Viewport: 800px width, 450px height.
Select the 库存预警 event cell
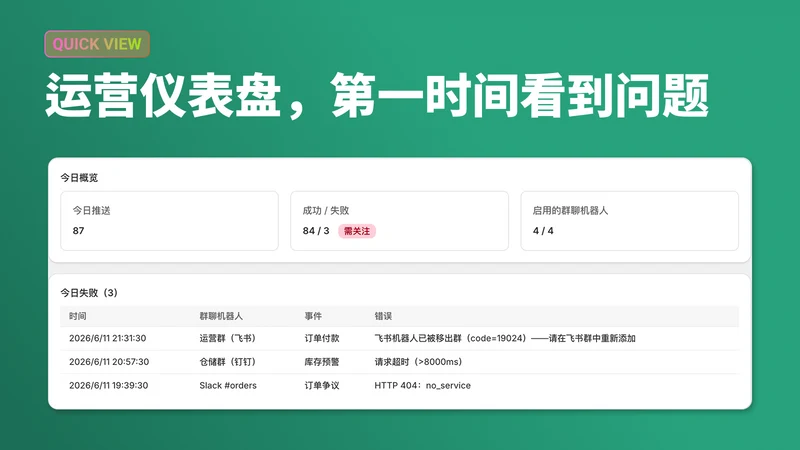(x=322, y=362)
